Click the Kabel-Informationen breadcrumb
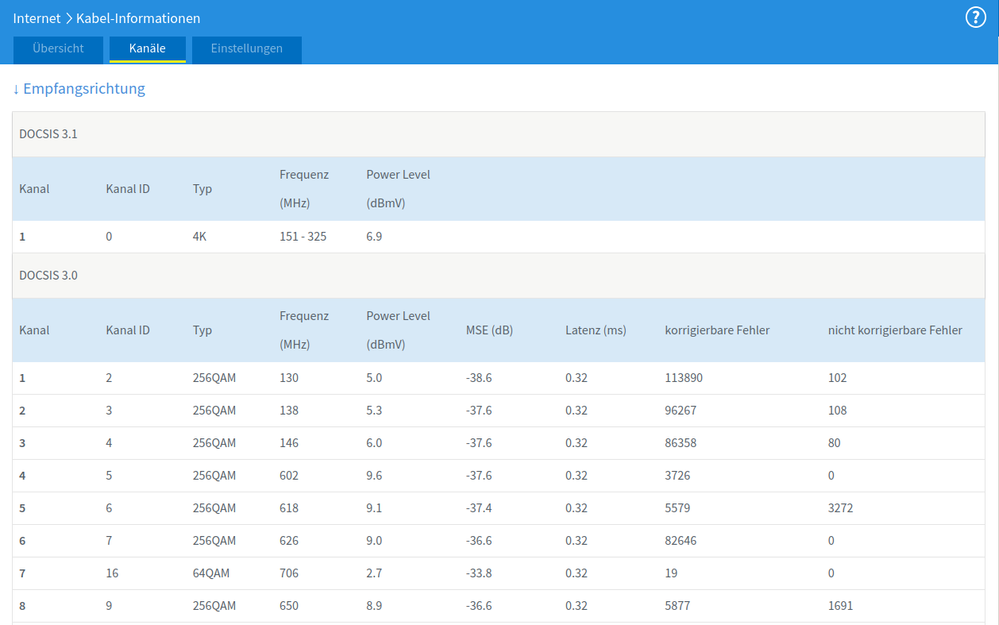 (x=138, y=18)
